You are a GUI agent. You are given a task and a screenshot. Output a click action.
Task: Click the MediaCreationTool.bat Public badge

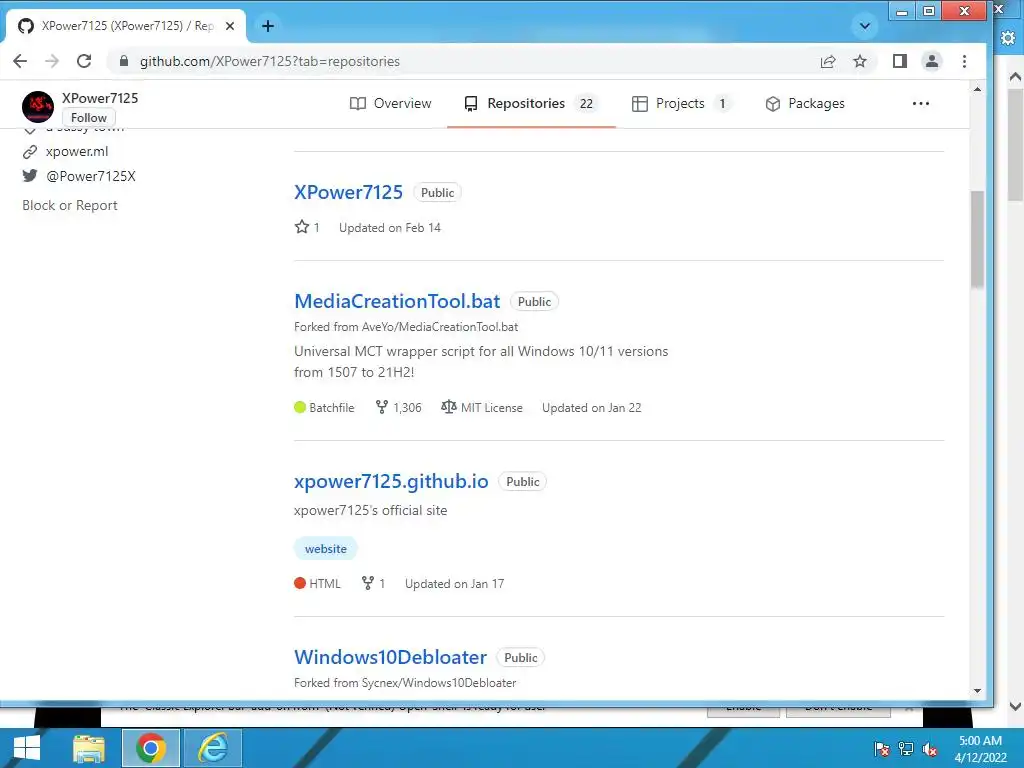(534, 302)
